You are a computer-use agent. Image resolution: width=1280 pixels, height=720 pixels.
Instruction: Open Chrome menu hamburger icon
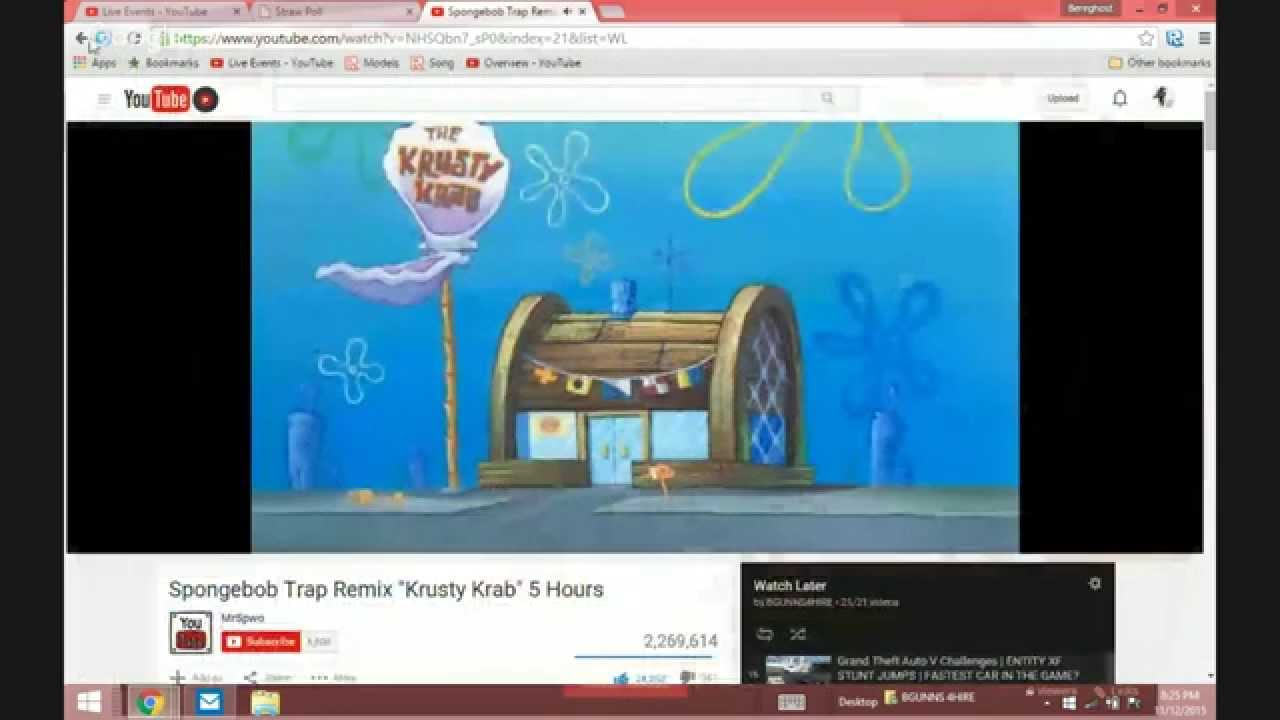[1204, 38]
